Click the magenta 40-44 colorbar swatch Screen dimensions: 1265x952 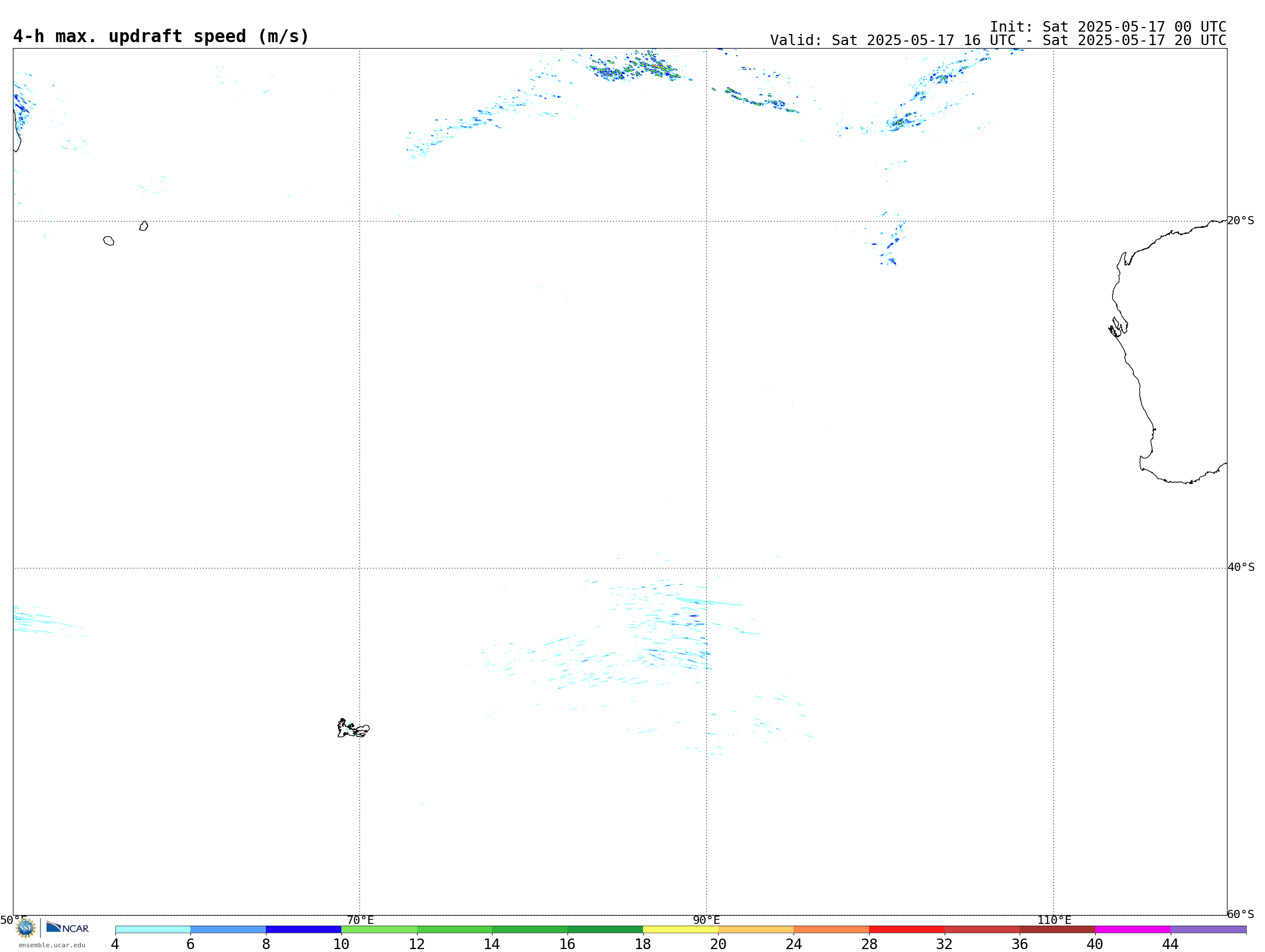click(x=1133, y=929)
